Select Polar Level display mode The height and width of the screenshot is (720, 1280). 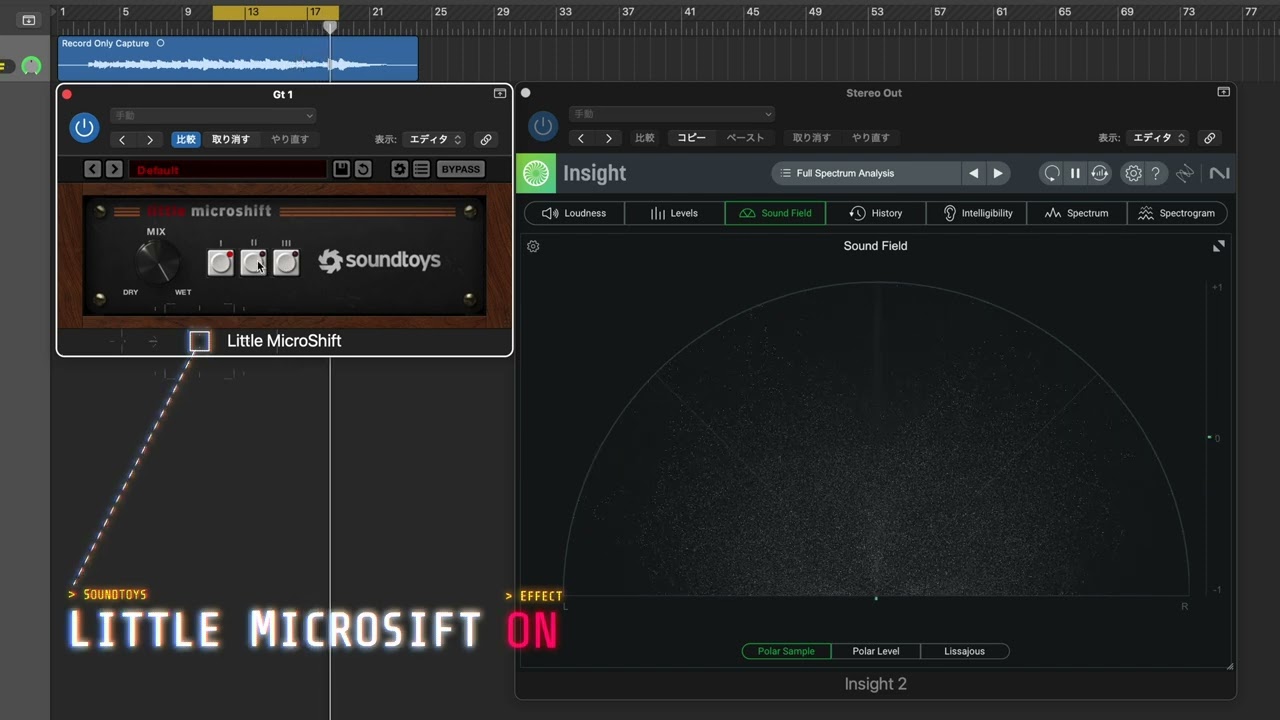(876, 651)
